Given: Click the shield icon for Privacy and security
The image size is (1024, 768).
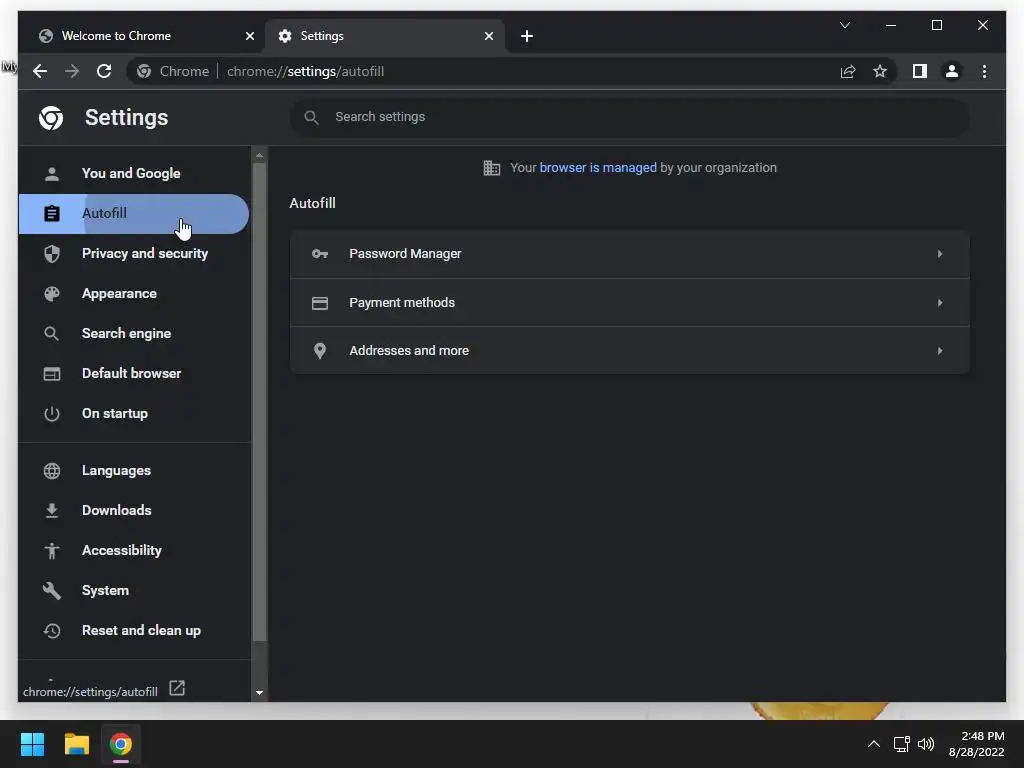Looking at the screenshot, I should tap(52, 253).
